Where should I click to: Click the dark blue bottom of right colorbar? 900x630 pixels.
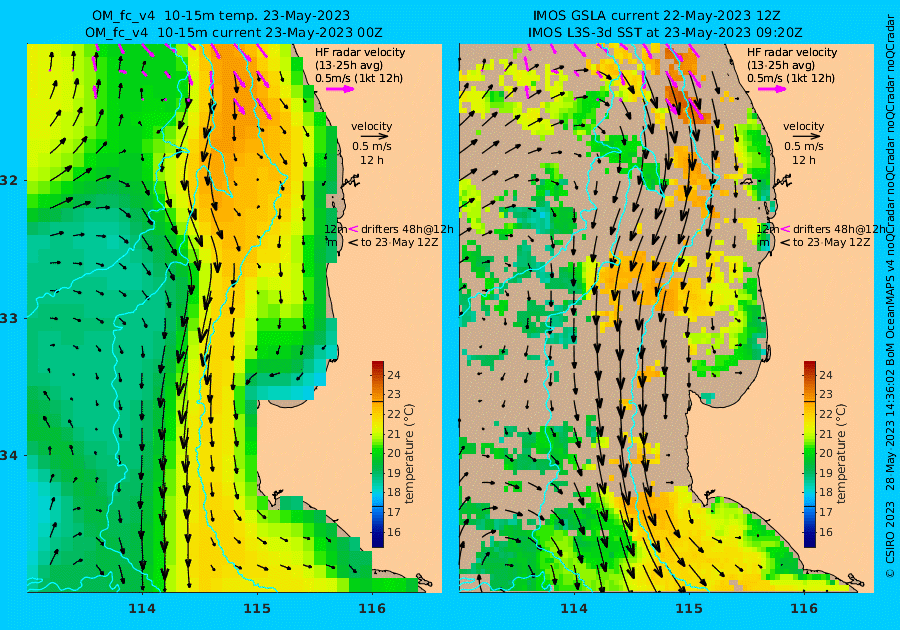tap(809, 541)
